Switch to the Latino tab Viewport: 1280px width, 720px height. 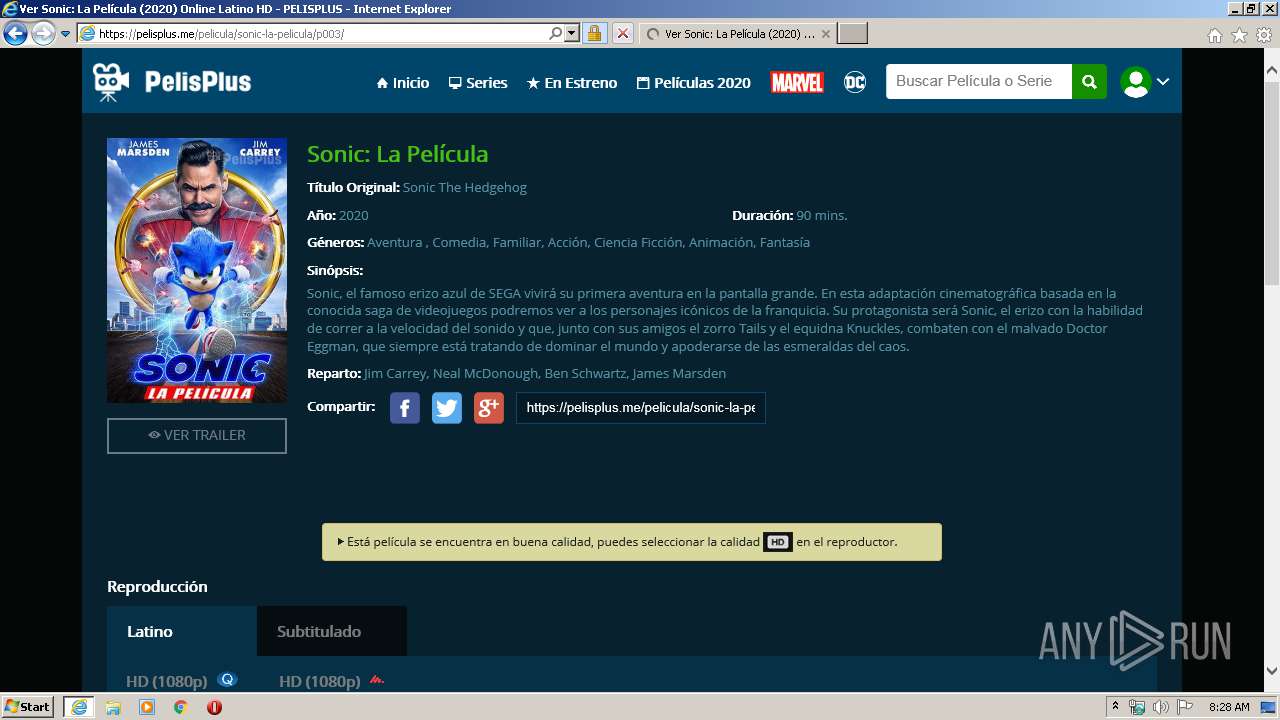click(x=182, y=631)
